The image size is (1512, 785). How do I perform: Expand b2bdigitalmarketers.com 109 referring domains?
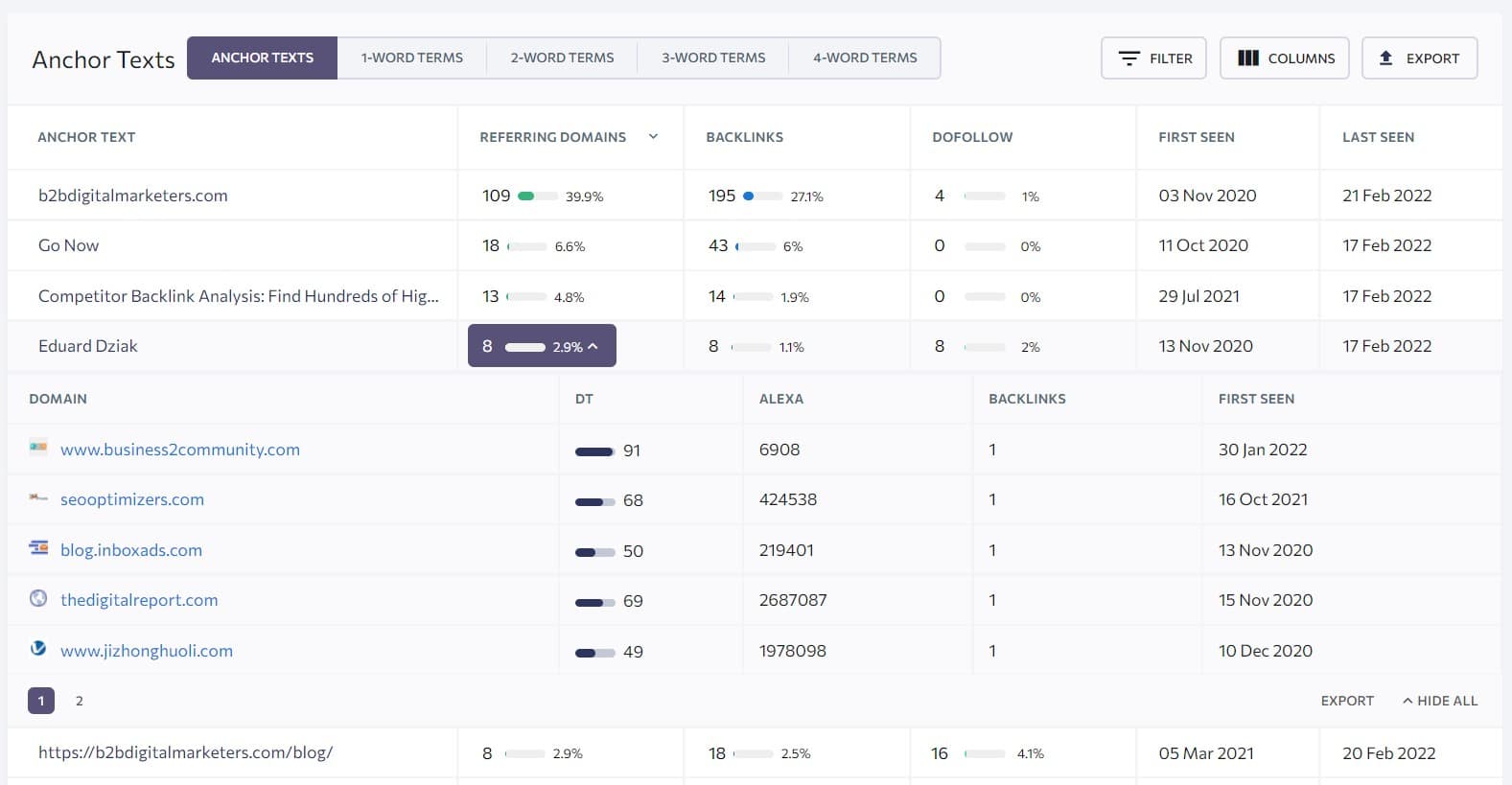(543, 196)
